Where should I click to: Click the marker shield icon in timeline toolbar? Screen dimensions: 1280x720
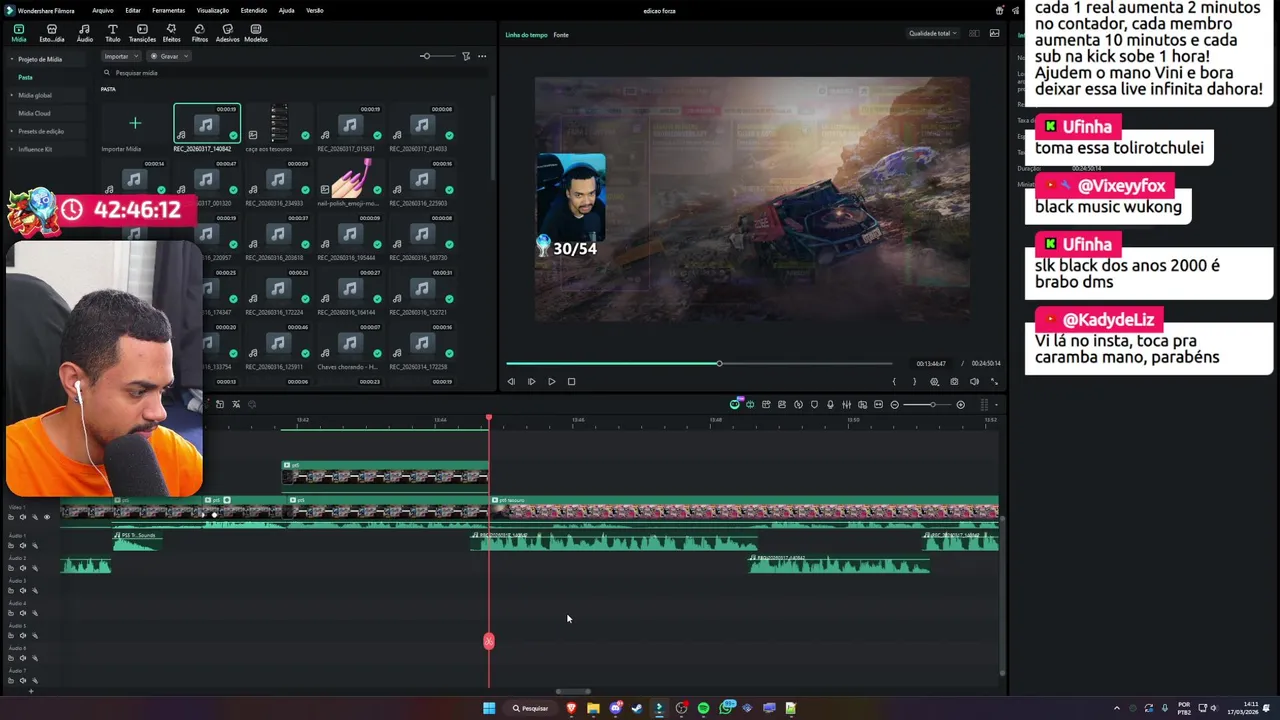pos(814,404)
